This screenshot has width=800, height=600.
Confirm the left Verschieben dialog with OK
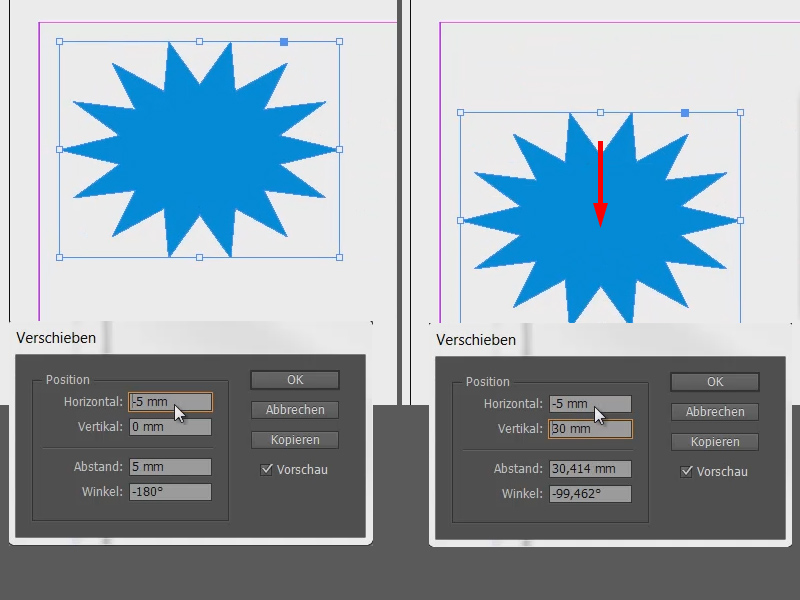295,381
